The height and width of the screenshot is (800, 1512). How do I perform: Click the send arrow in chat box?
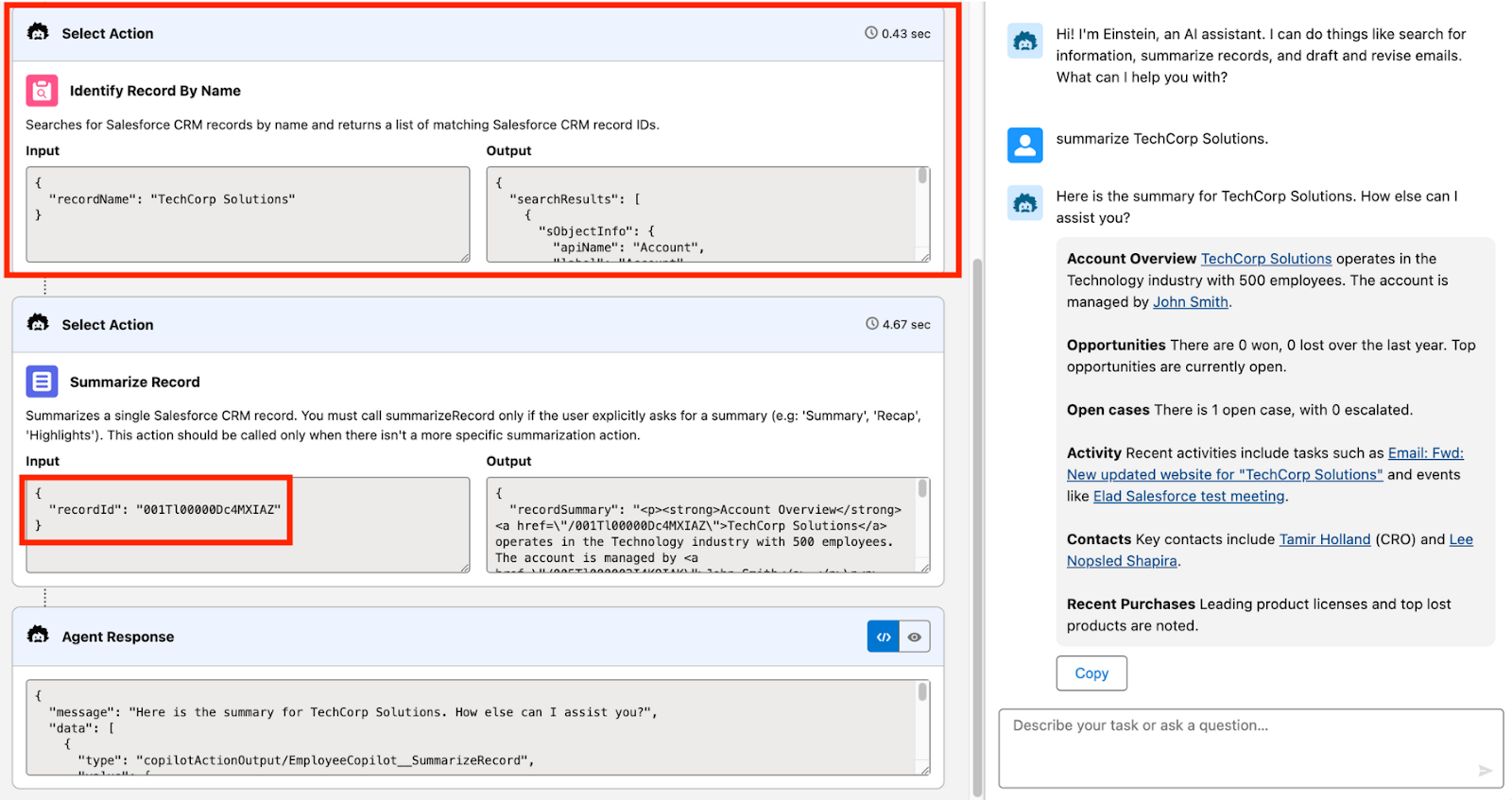tap(1486, 771)
